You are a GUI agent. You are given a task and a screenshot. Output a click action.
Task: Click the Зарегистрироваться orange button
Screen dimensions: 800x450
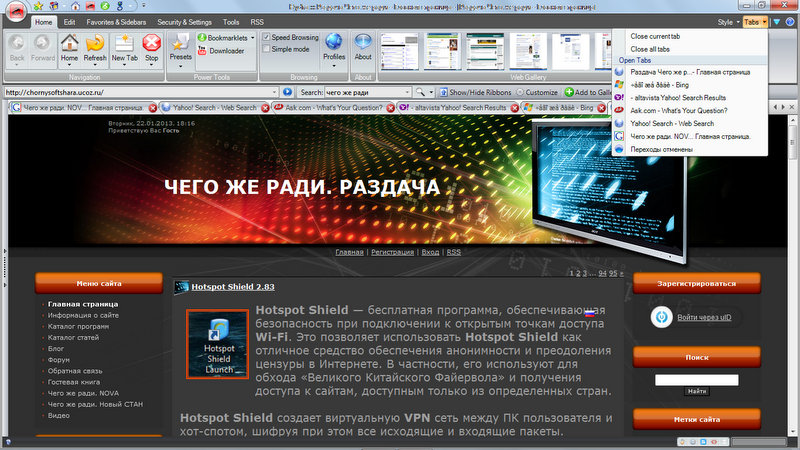tap(696, 283)
